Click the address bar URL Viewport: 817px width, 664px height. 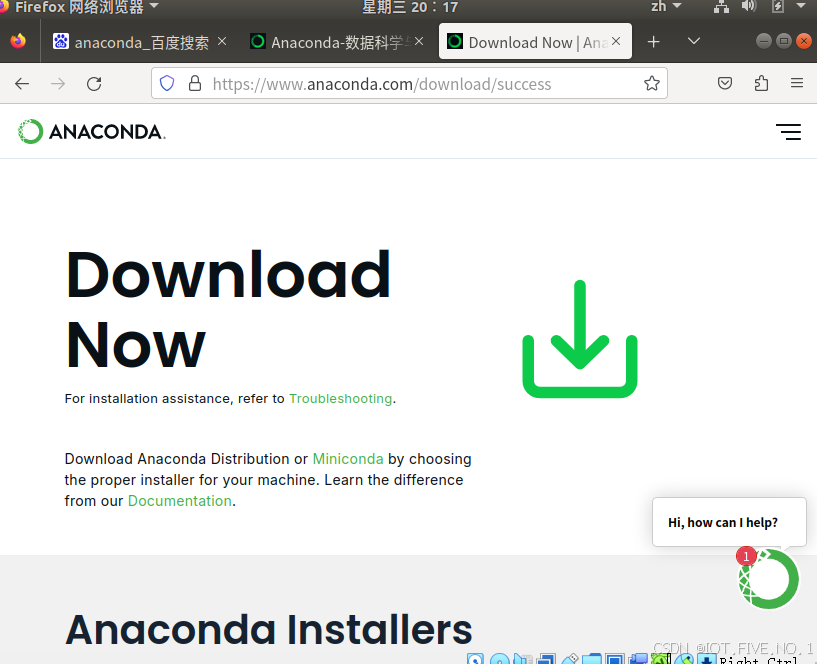[x=381, y=84]
